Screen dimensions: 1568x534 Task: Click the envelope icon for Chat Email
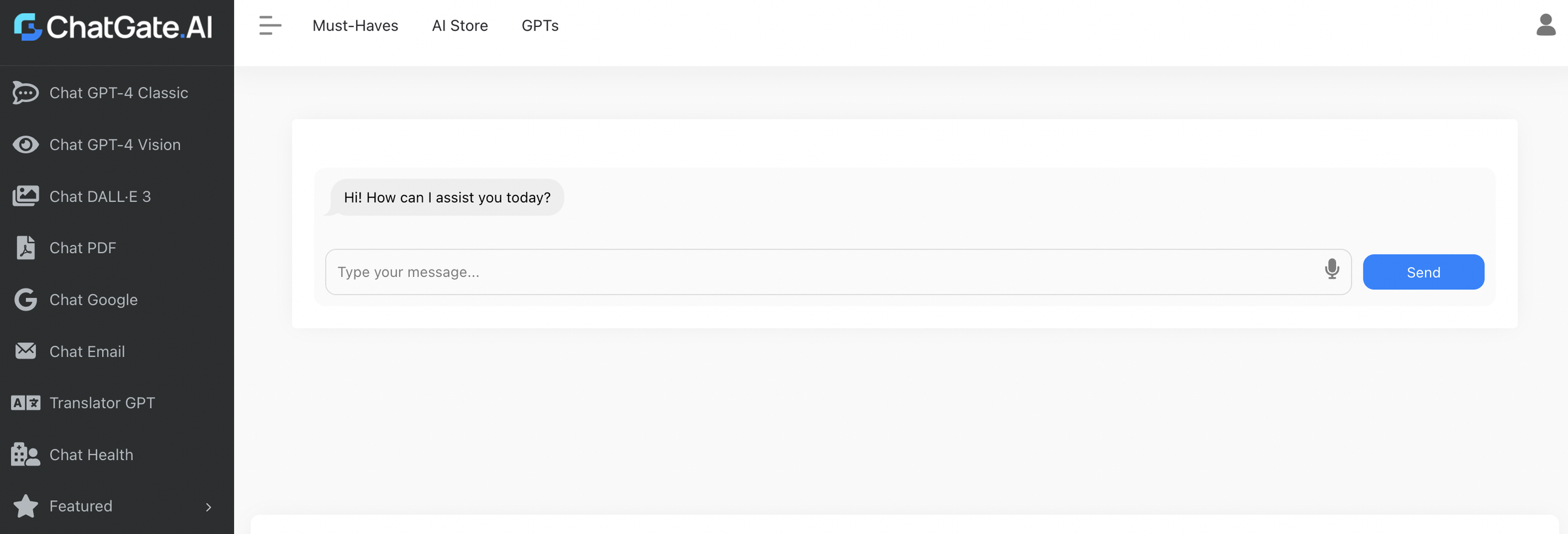(25, 351)
